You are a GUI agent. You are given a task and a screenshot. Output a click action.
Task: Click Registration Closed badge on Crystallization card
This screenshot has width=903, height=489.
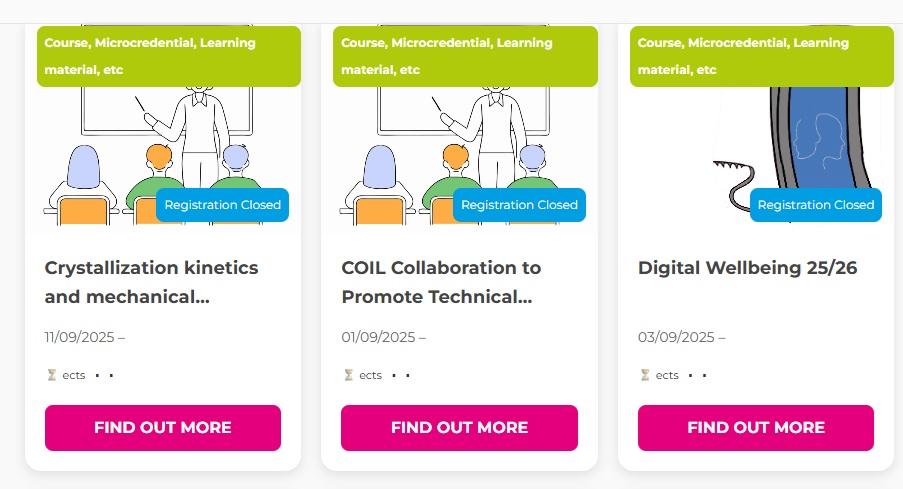point(222,205)
